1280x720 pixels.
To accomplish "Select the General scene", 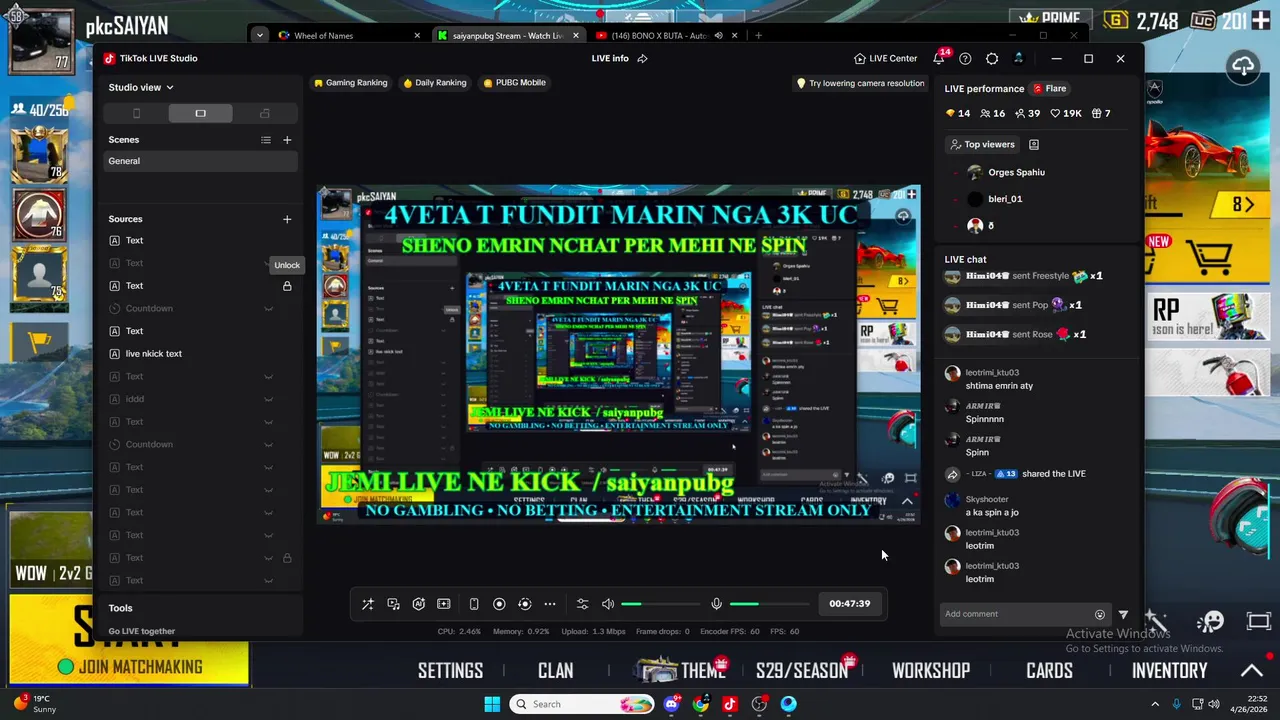I will pos(201,161).
